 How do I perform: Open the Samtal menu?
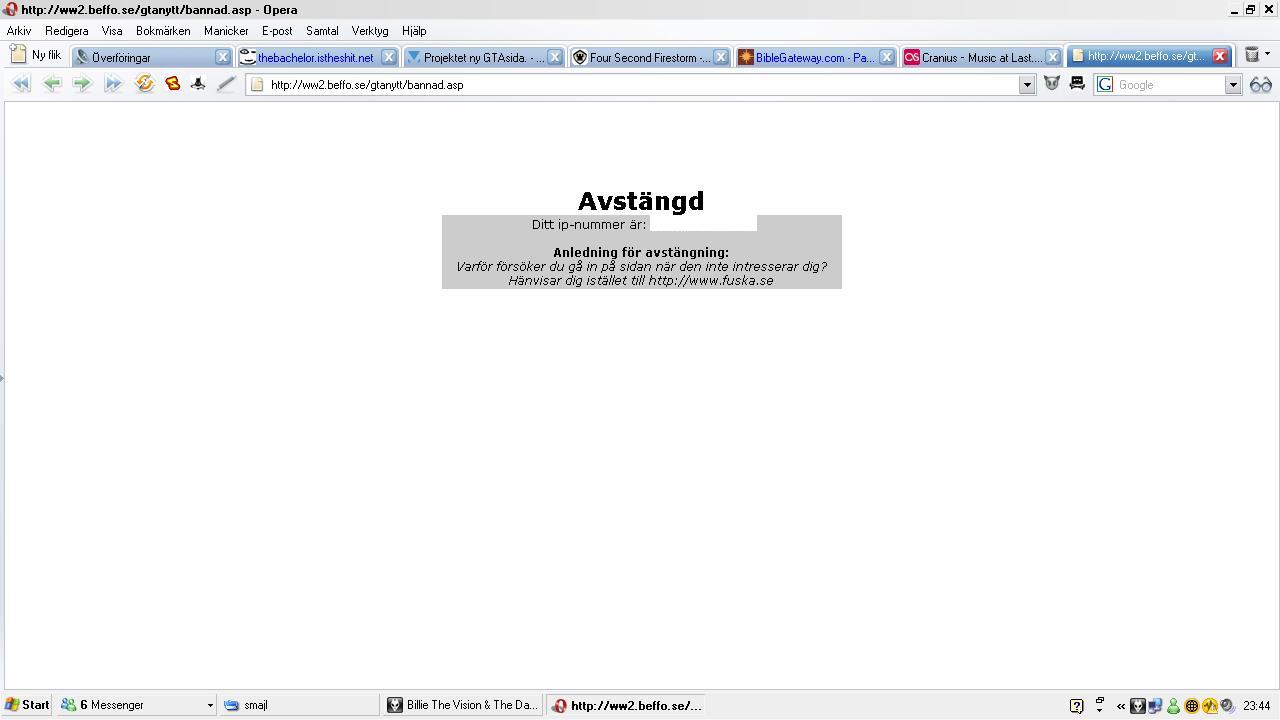pyautogui.click(x=322, y=31)
